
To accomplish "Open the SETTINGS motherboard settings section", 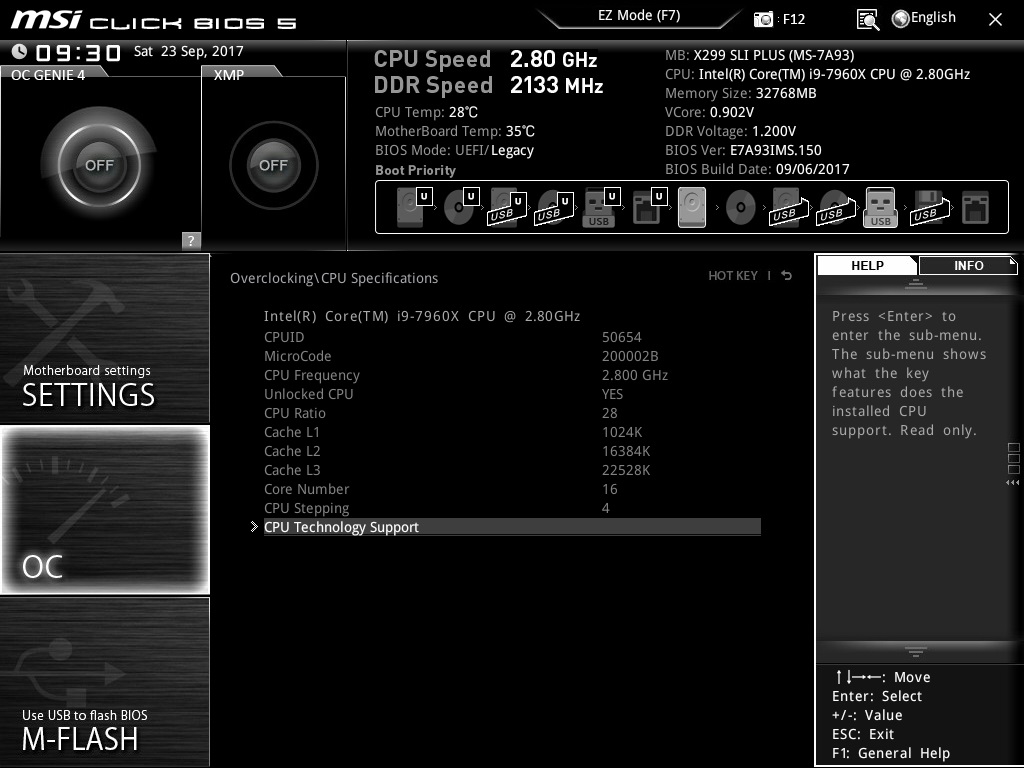I will coord(104,338).
